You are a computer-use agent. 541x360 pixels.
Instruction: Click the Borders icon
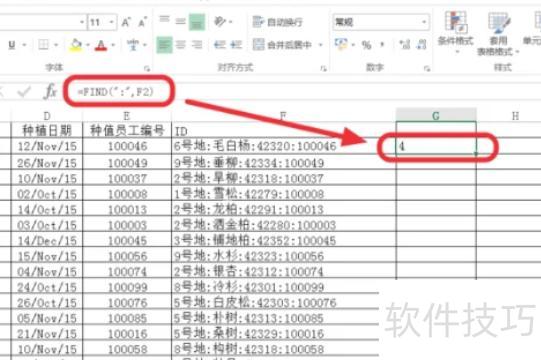[43, 45]
